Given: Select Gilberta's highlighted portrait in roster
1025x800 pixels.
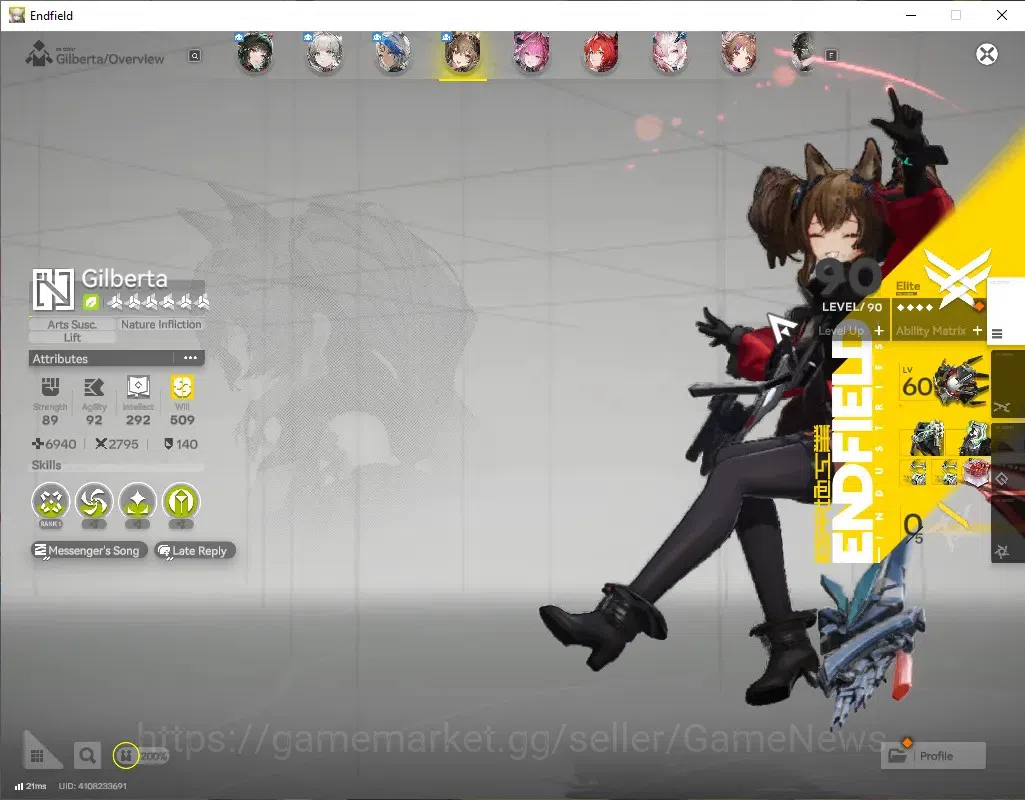Looking at the screenshot, I should click(462, 54).
